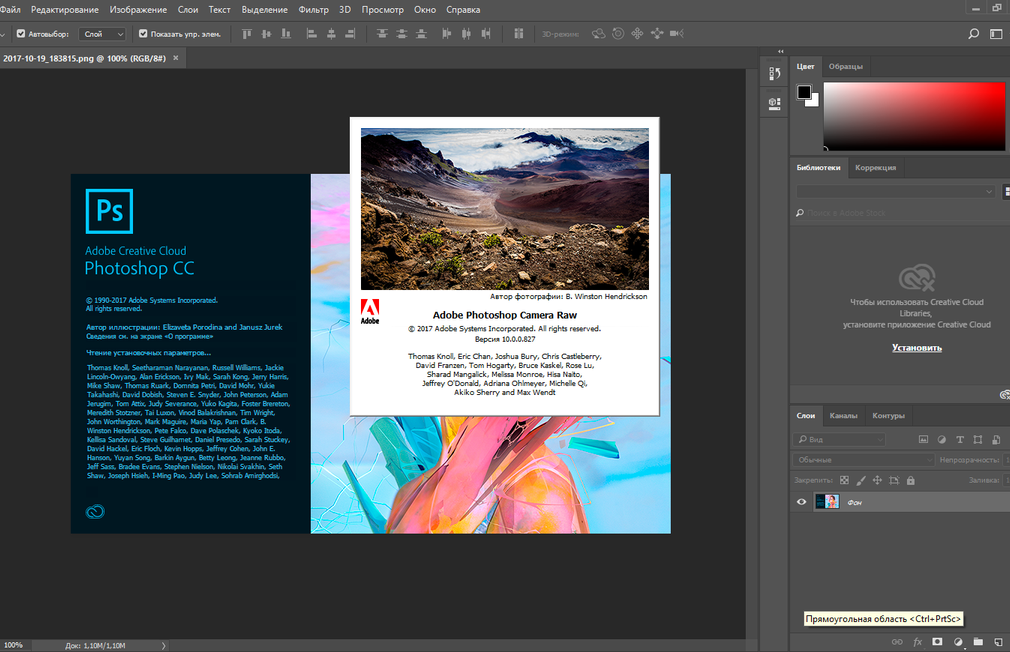Create new adjustment layer icon
The width and height of the screenshot is (1010, 652).
tap(958, 642)
